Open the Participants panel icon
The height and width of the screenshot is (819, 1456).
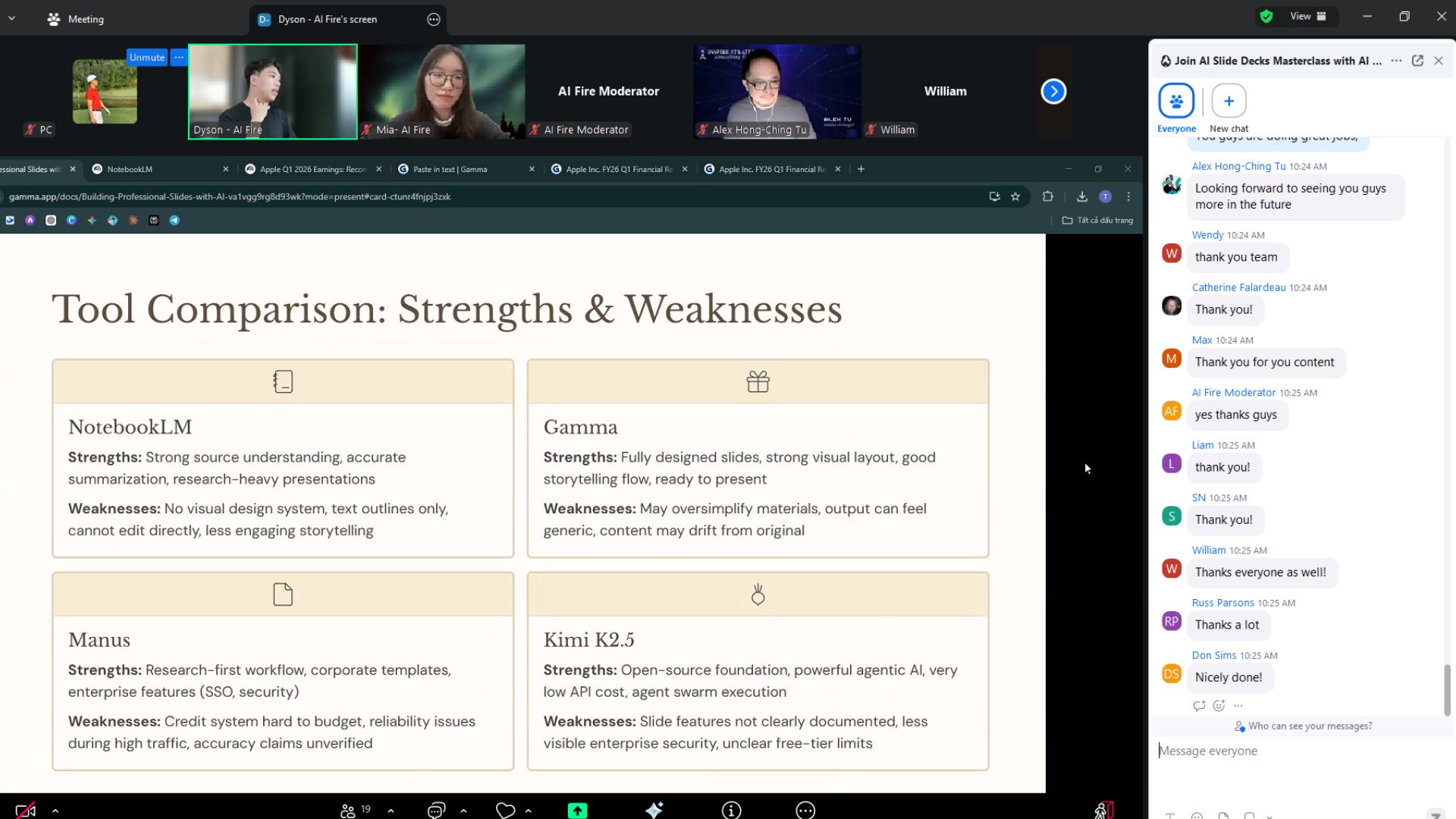[x=348, y=811]
